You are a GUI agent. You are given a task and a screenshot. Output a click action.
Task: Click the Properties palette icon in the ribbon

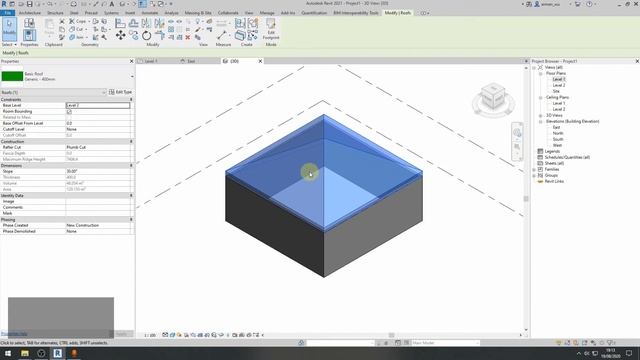click(29, 35)
